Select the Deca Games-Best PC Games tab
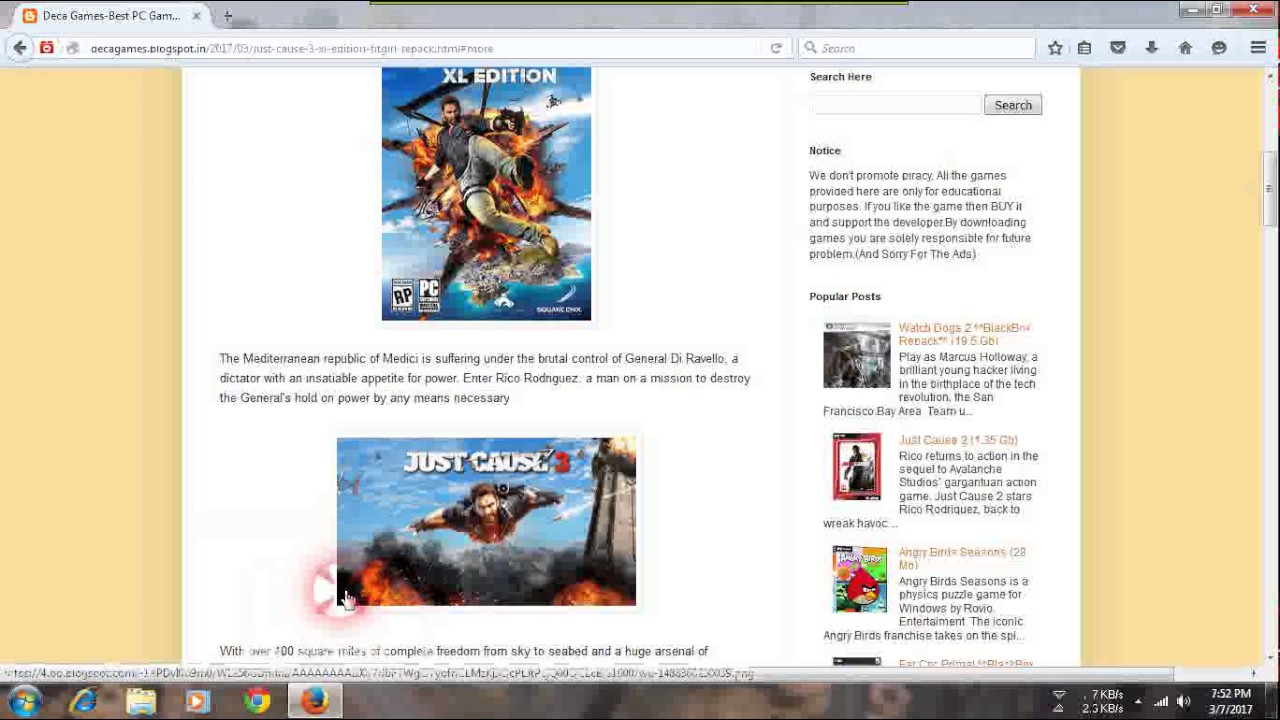 click(112, 16)
